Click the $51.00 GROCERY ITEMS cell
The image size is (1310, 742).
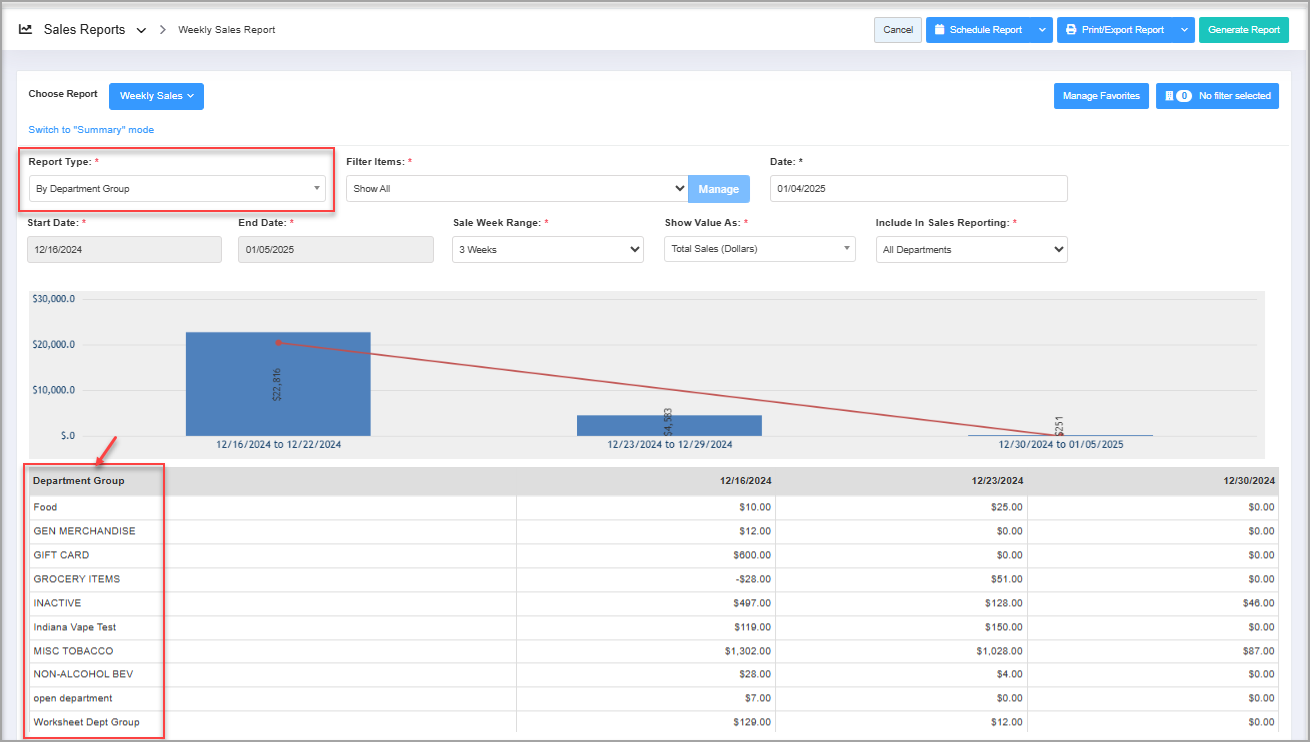[1008, 579]
